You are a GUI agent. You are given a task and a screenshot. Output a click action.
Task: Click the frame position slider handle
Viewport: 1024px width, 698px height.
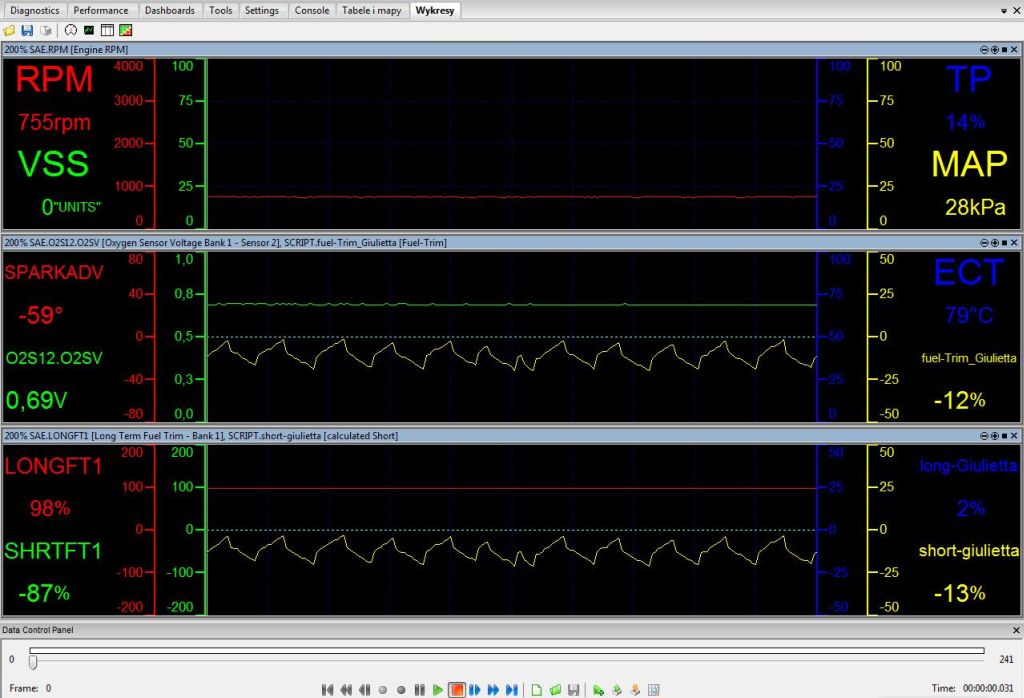pos(33,661)
